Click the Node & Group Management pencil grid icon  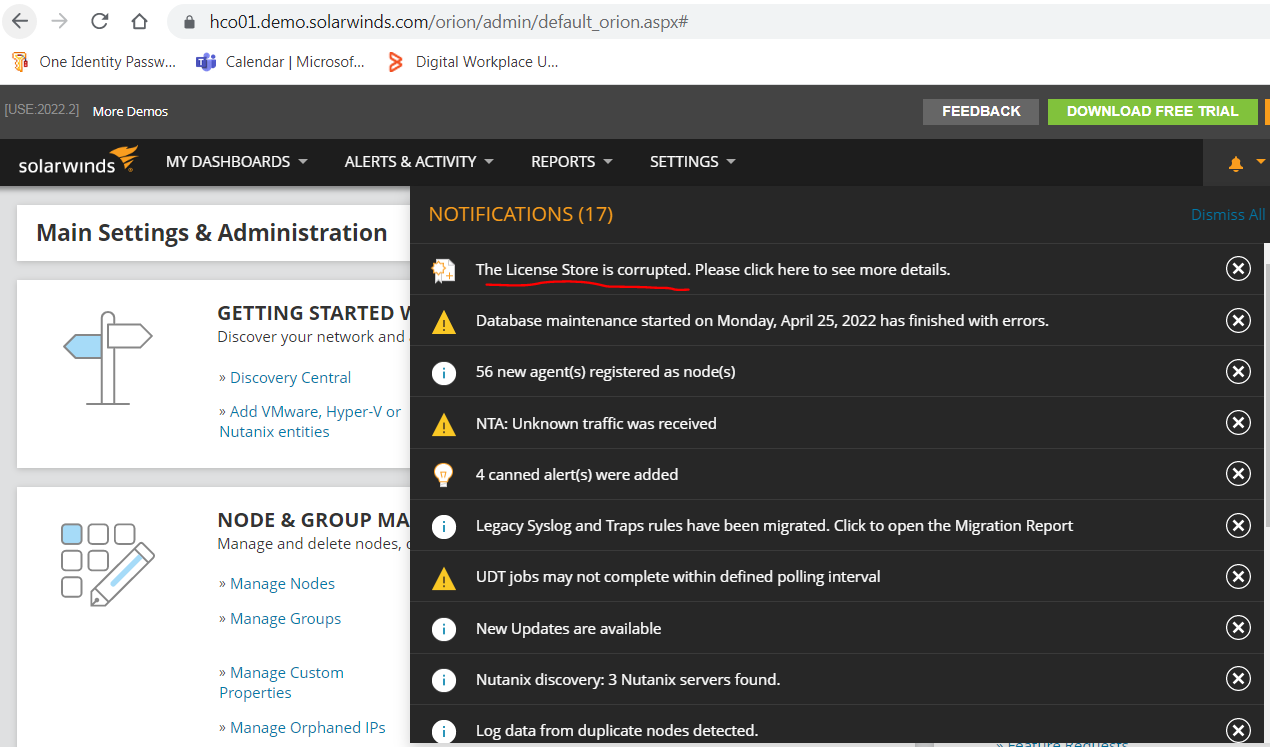tap(108, 563)
